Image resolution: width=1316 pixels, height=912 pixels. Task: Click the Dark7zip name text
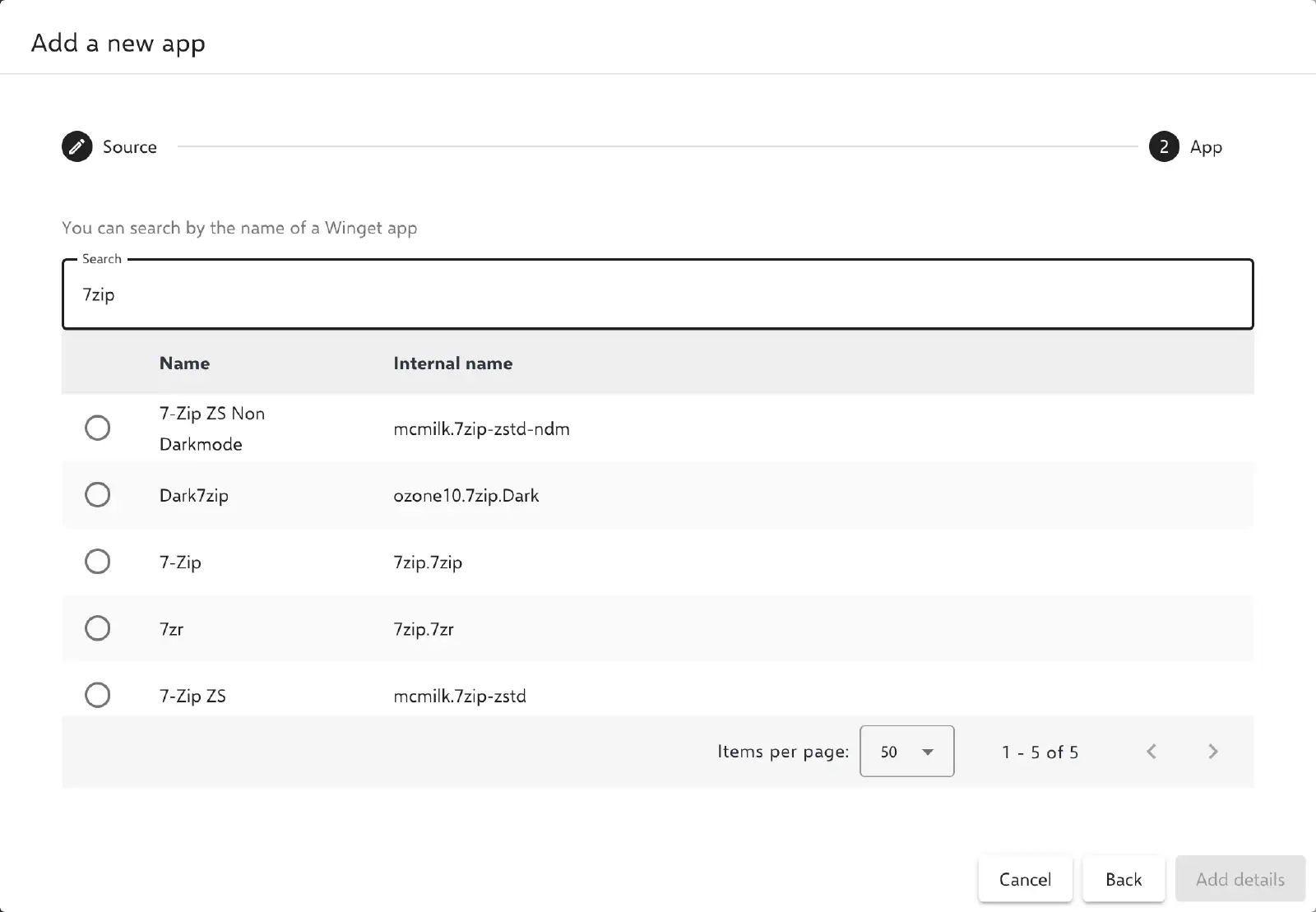[x=194, y=496]
